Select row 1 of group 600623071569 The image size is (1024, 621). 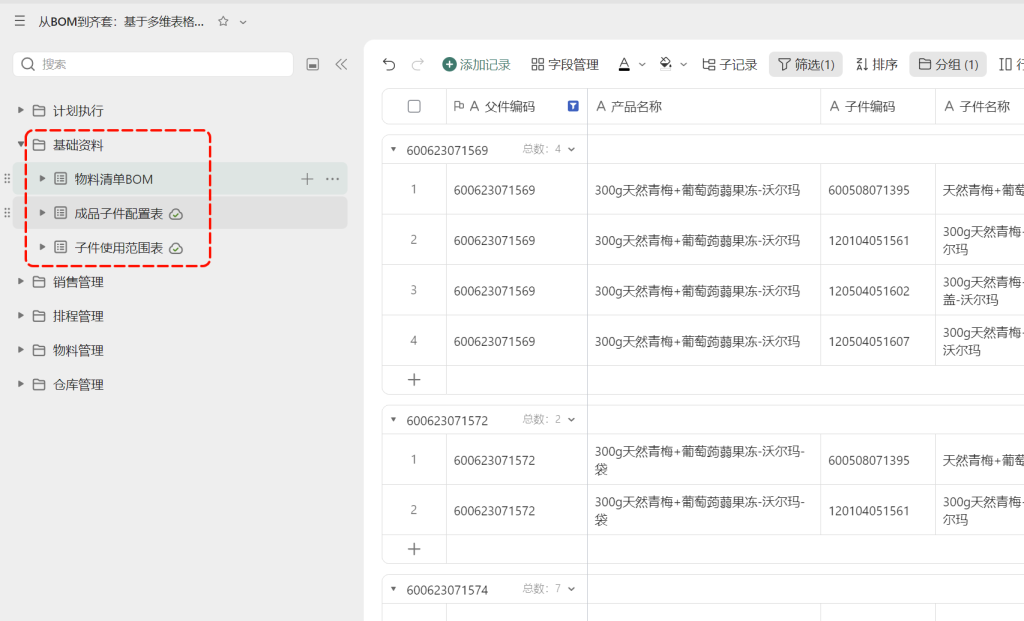pos(413,189)
